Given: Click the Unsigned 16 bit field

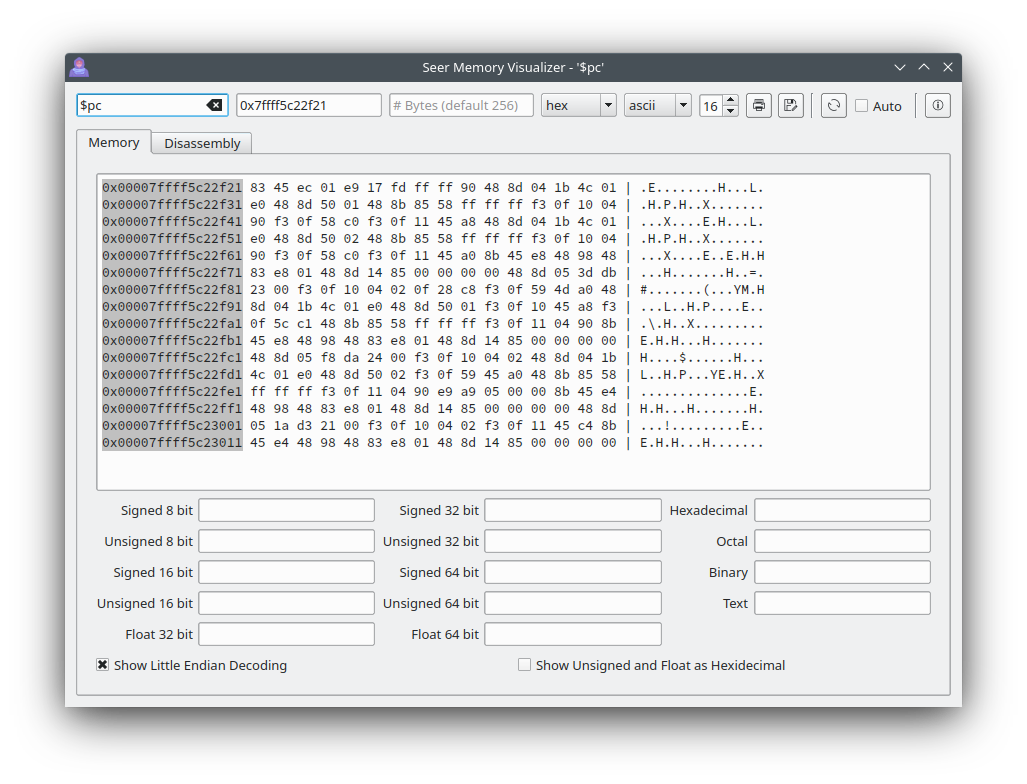Looking at the screenshot, I should [x=286, y=603].
